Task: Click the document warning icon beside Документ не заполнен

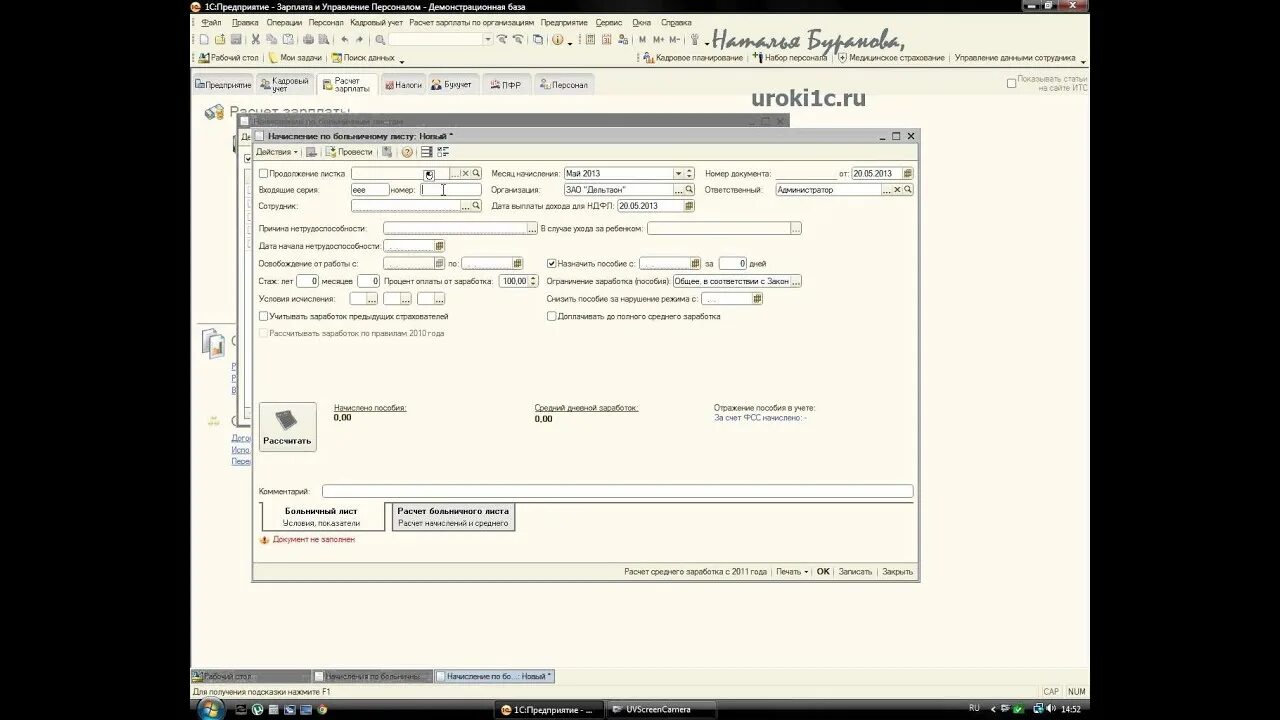Action: [x=264, y=540]
